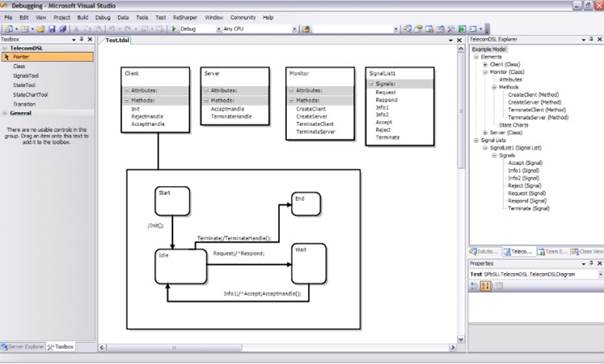Collapse the Signals section in the SignalList1 shape
The height and width of the screenshot is (364, 604).
(x=372, y=84)
